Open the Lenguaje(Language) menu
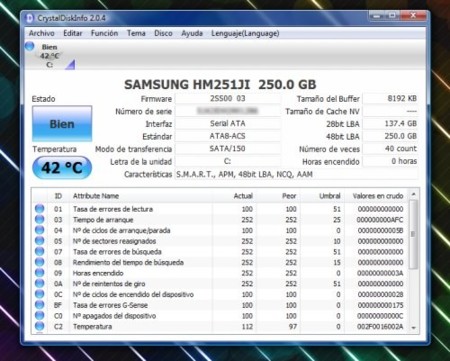Screen dimensions: 450x361 point(245,33)
